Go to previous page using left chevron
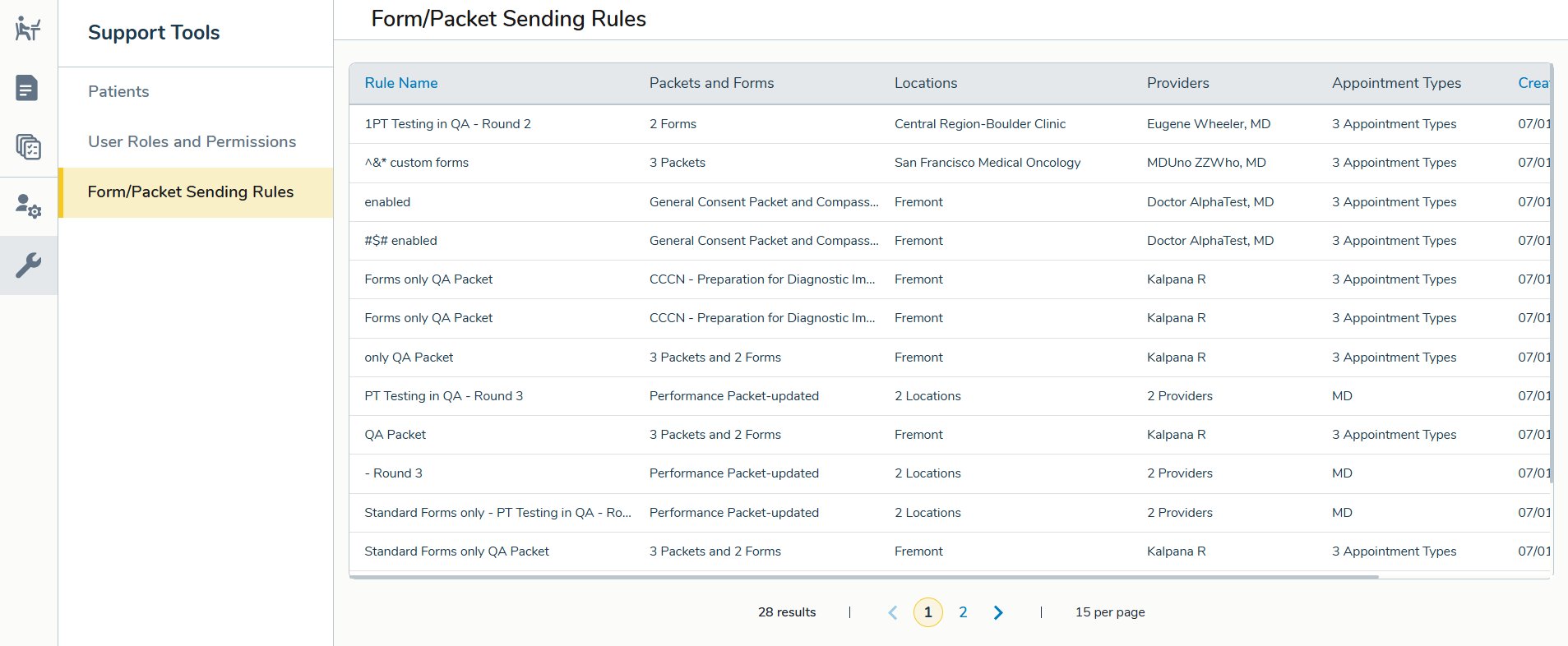The height and width of the screenshot is (646, 1568). pos(892,612)
